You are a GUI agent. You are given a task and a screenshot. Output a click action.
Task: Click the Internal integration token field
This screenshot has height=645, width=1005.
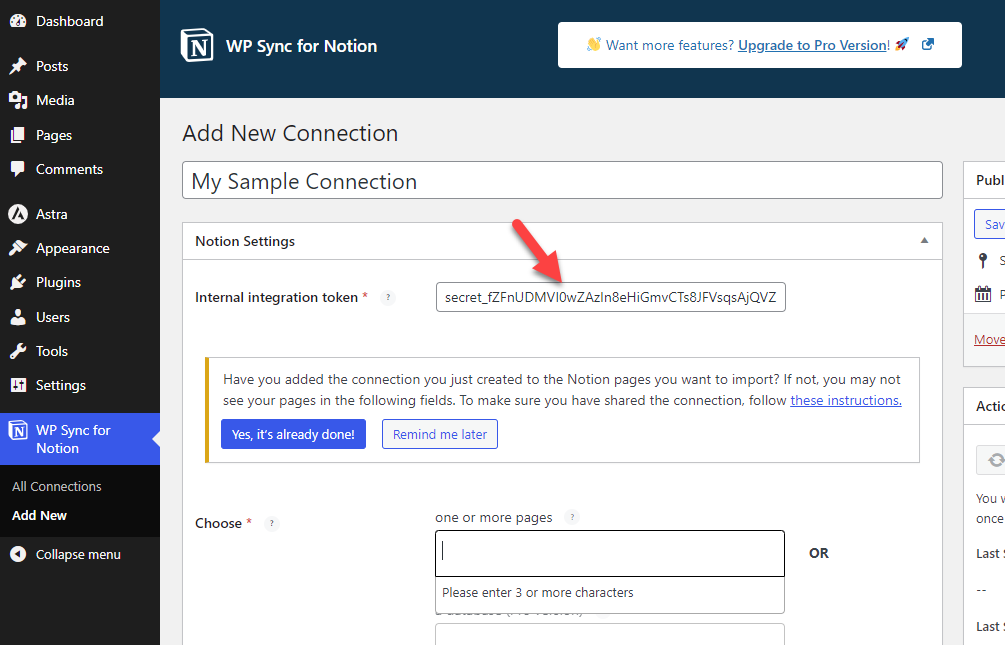611,297
